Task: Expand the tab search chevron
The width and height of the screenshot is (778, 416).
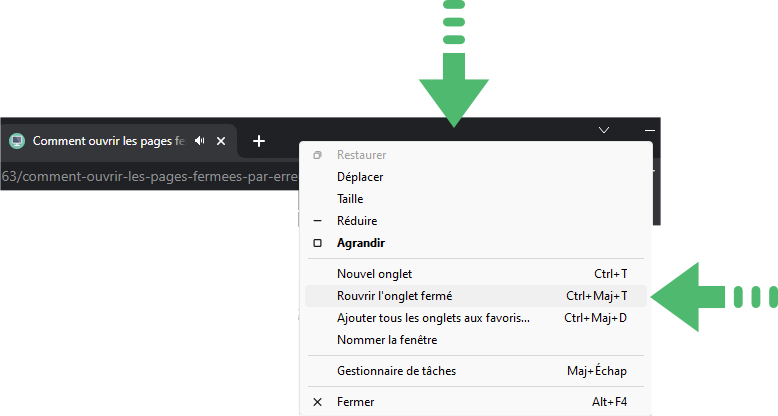Action: click(x=604, y=130)
